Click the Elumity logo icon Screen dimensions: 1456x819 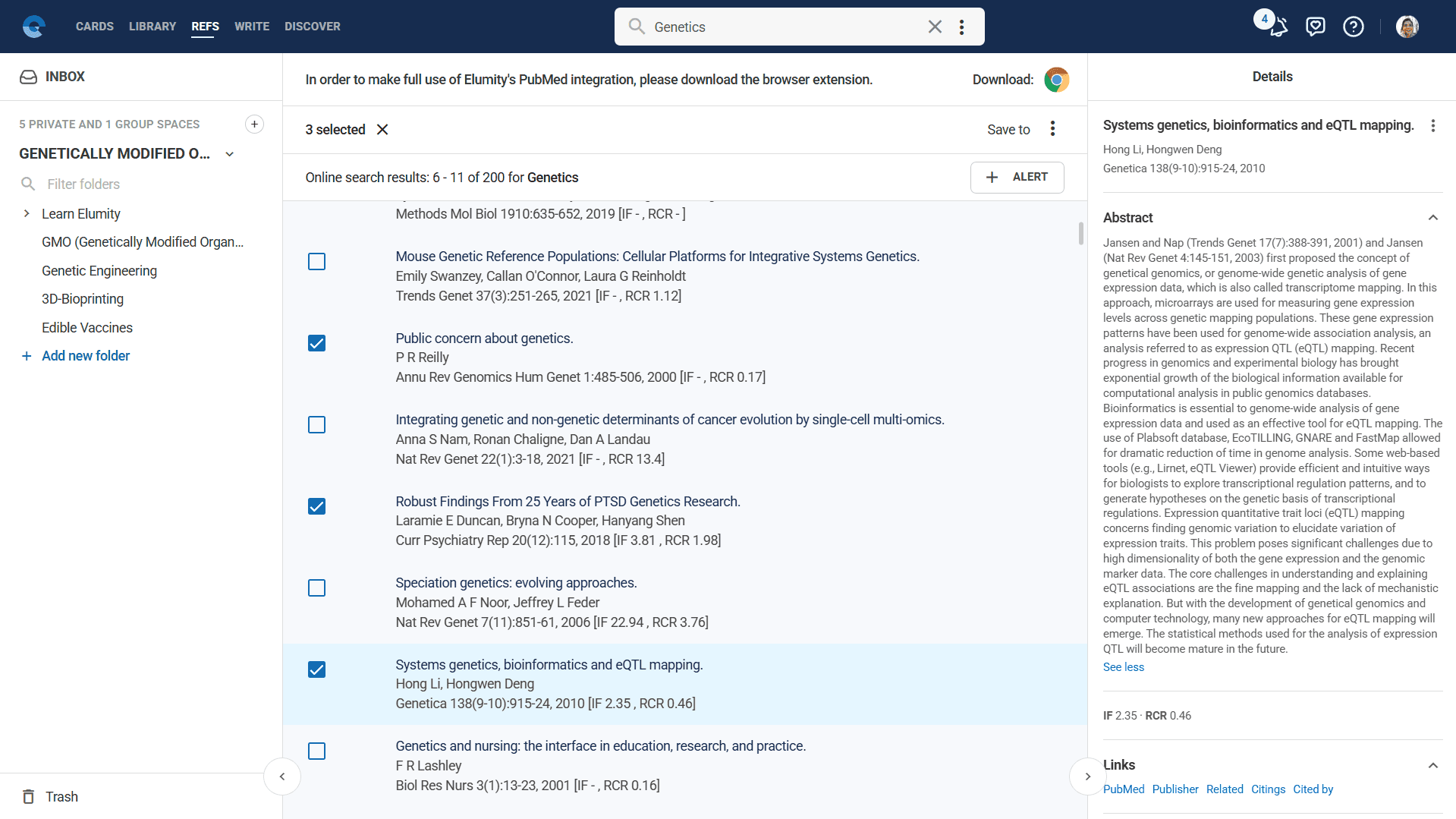coord(33,27)
